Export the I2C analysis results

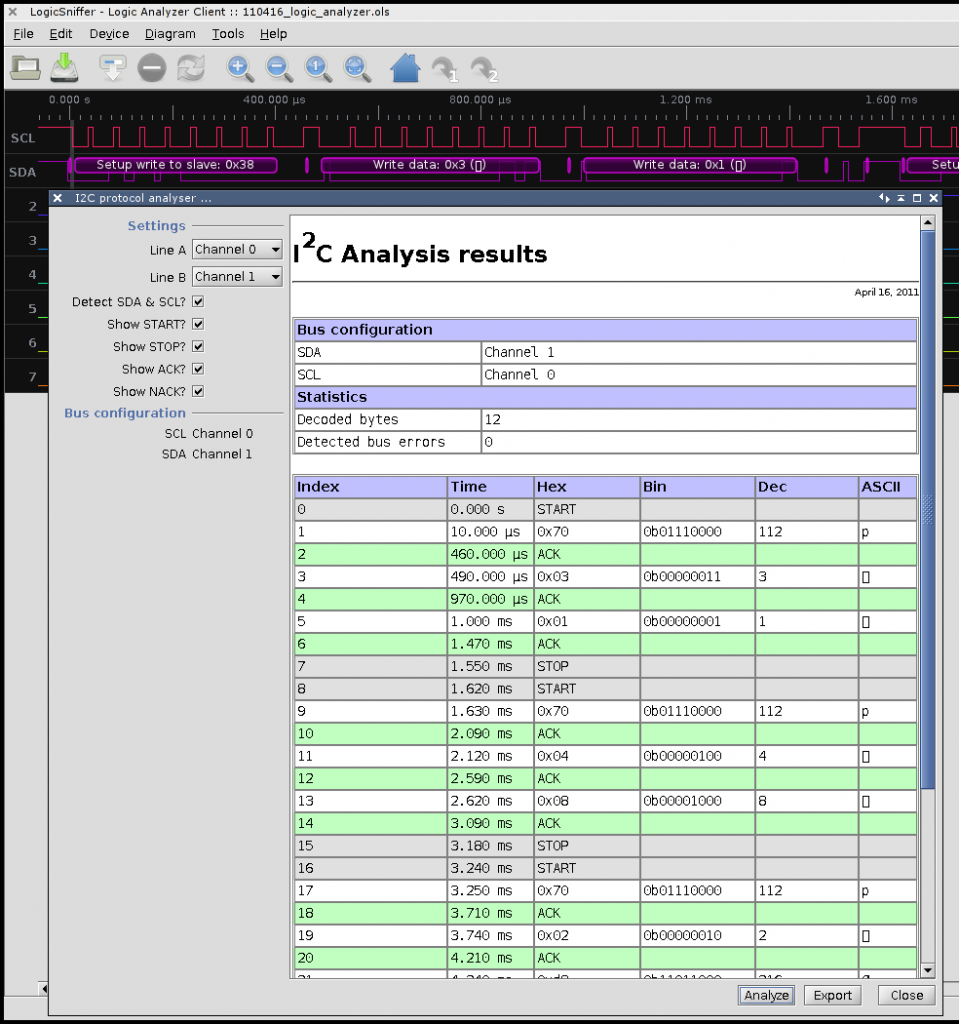point(832,995)
